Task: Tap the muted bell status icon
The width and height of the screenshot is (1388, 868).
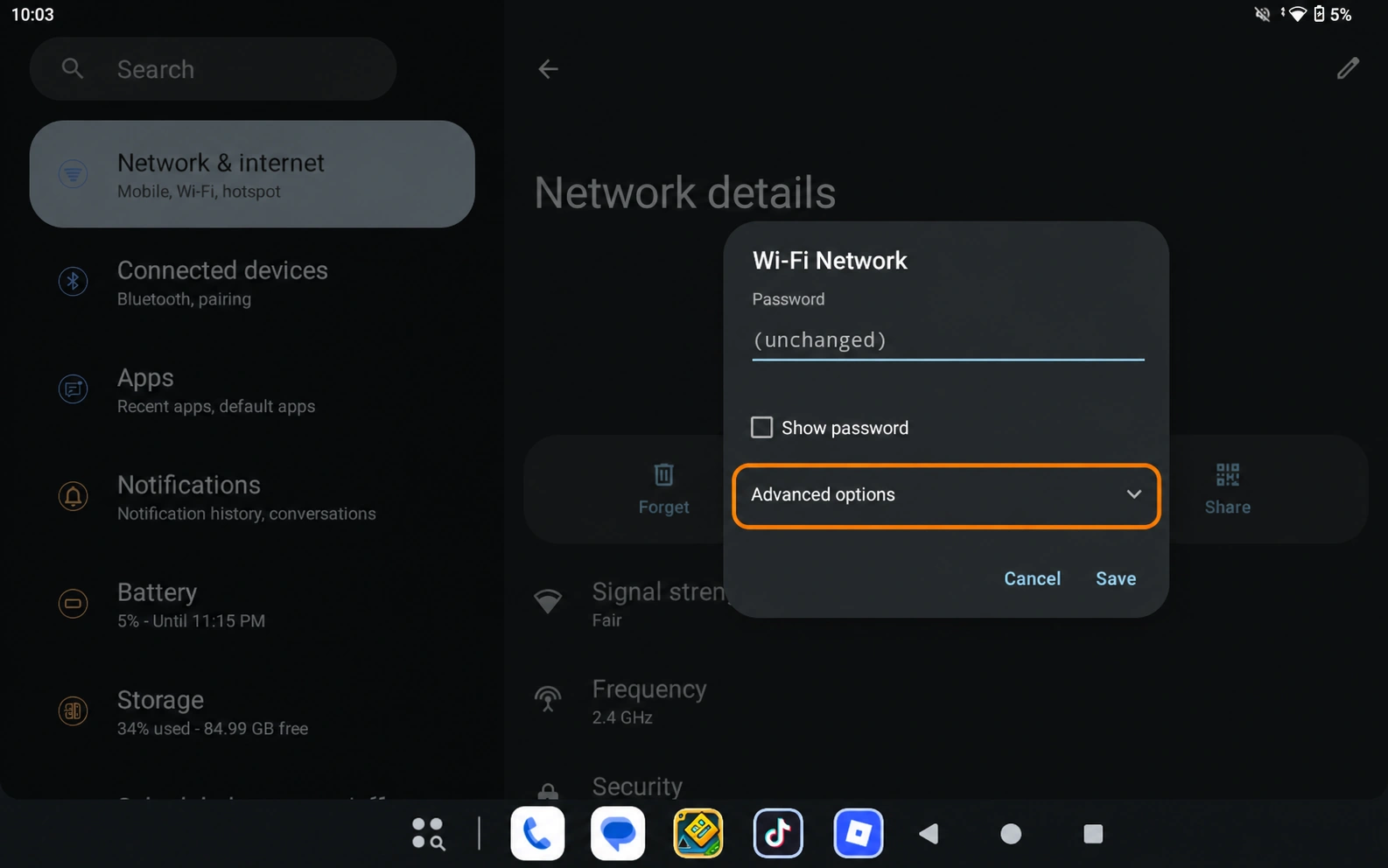Action: coord(1262,14)
